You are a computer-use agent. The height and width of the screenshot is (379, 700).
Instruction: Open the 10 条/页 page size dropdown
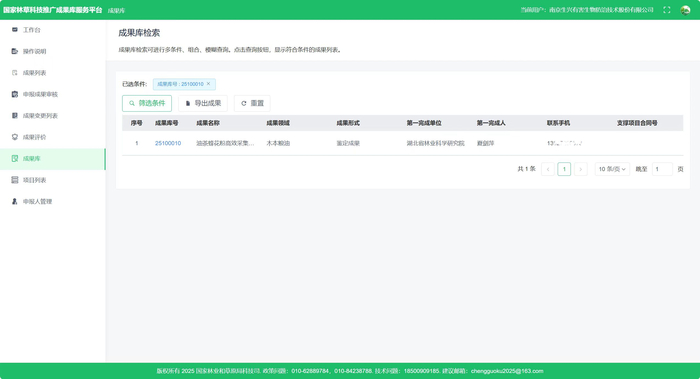pos(612,169)
